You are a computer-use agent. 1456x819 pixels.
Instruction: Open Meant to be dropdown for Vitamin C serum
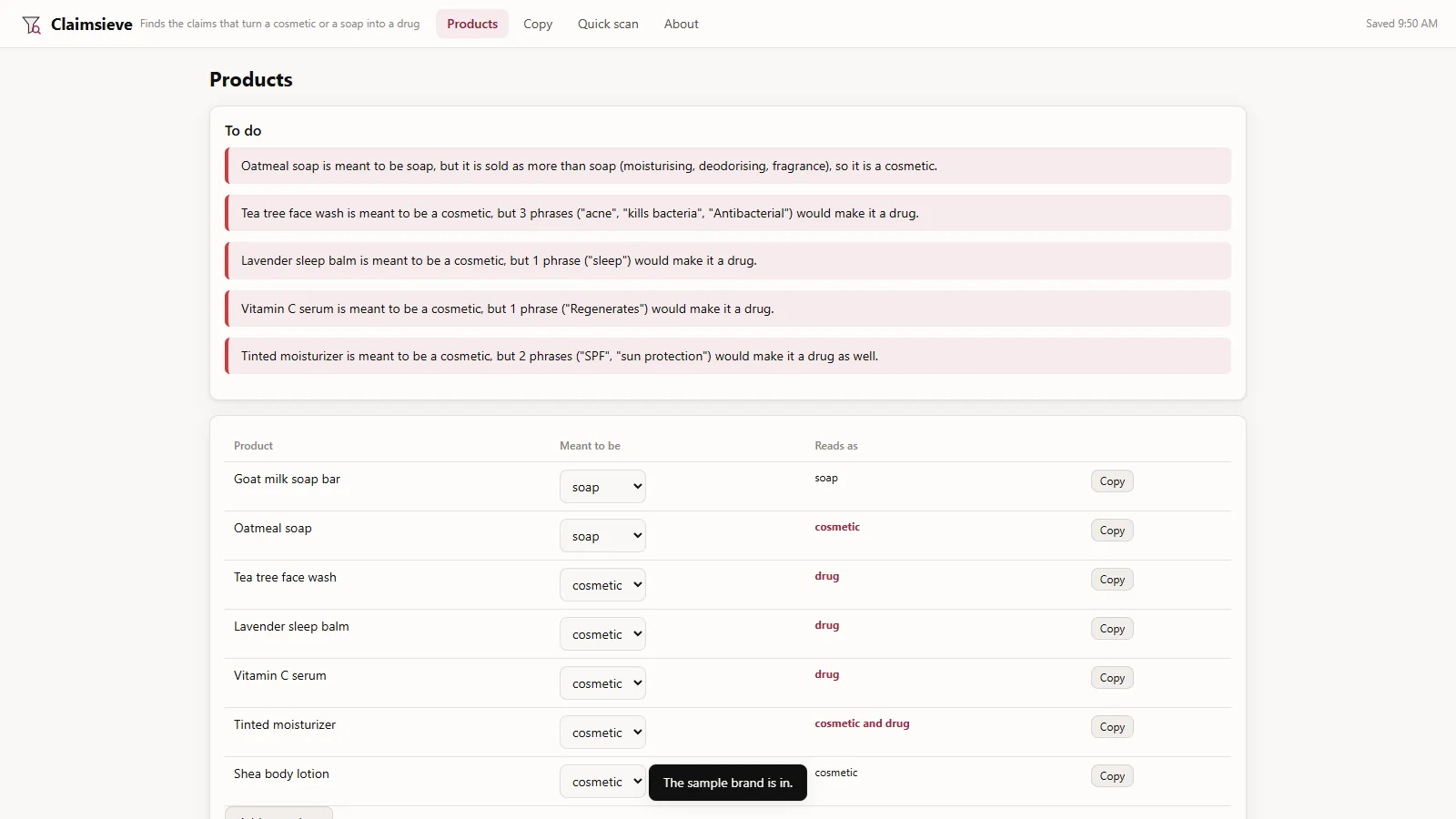(x=602, y=683)
